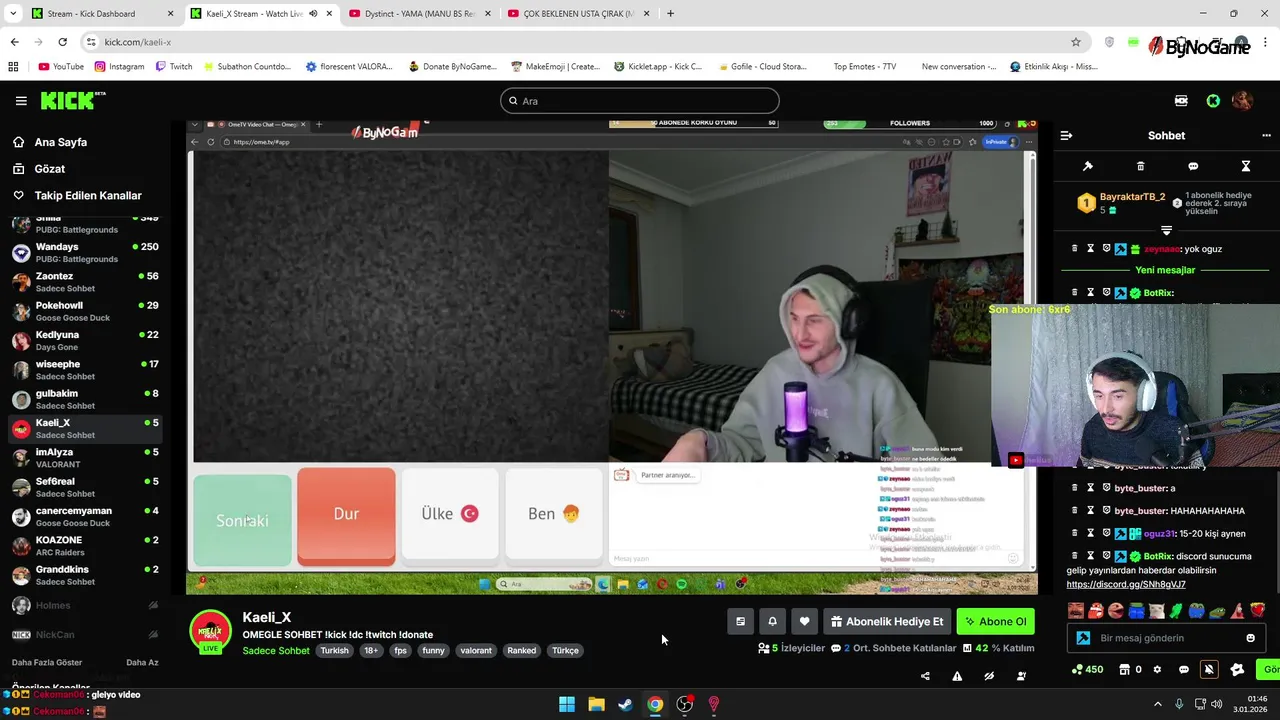Click the report warning triangle icon
The image size is (1280, 720).
tap(957, 676)
